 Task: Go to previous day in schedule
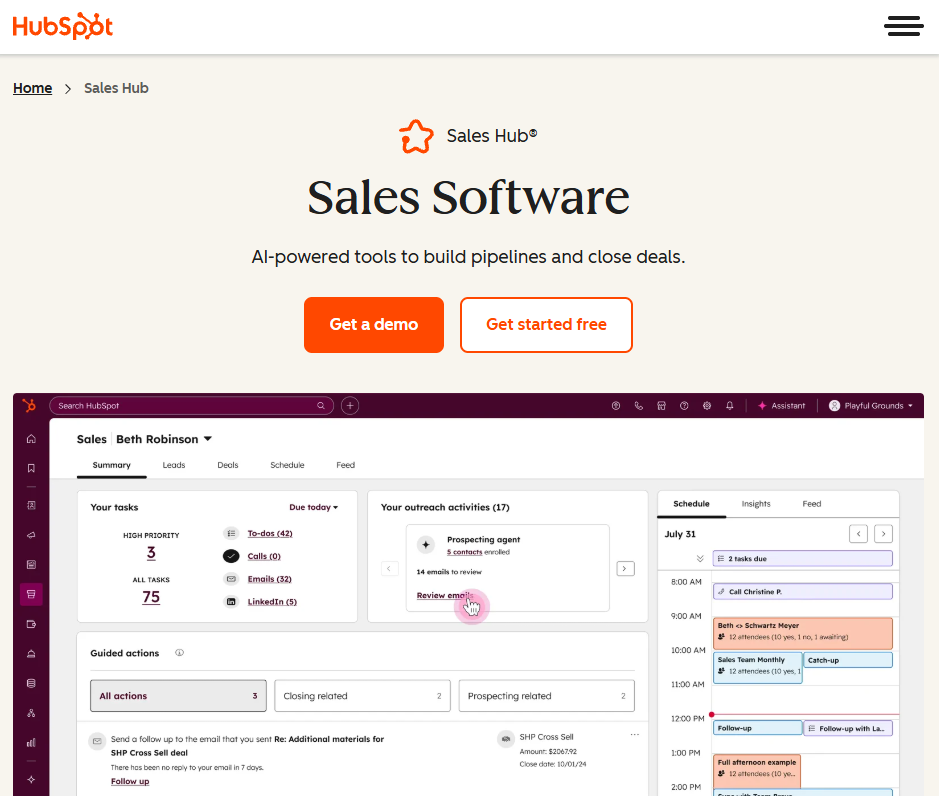858,534
